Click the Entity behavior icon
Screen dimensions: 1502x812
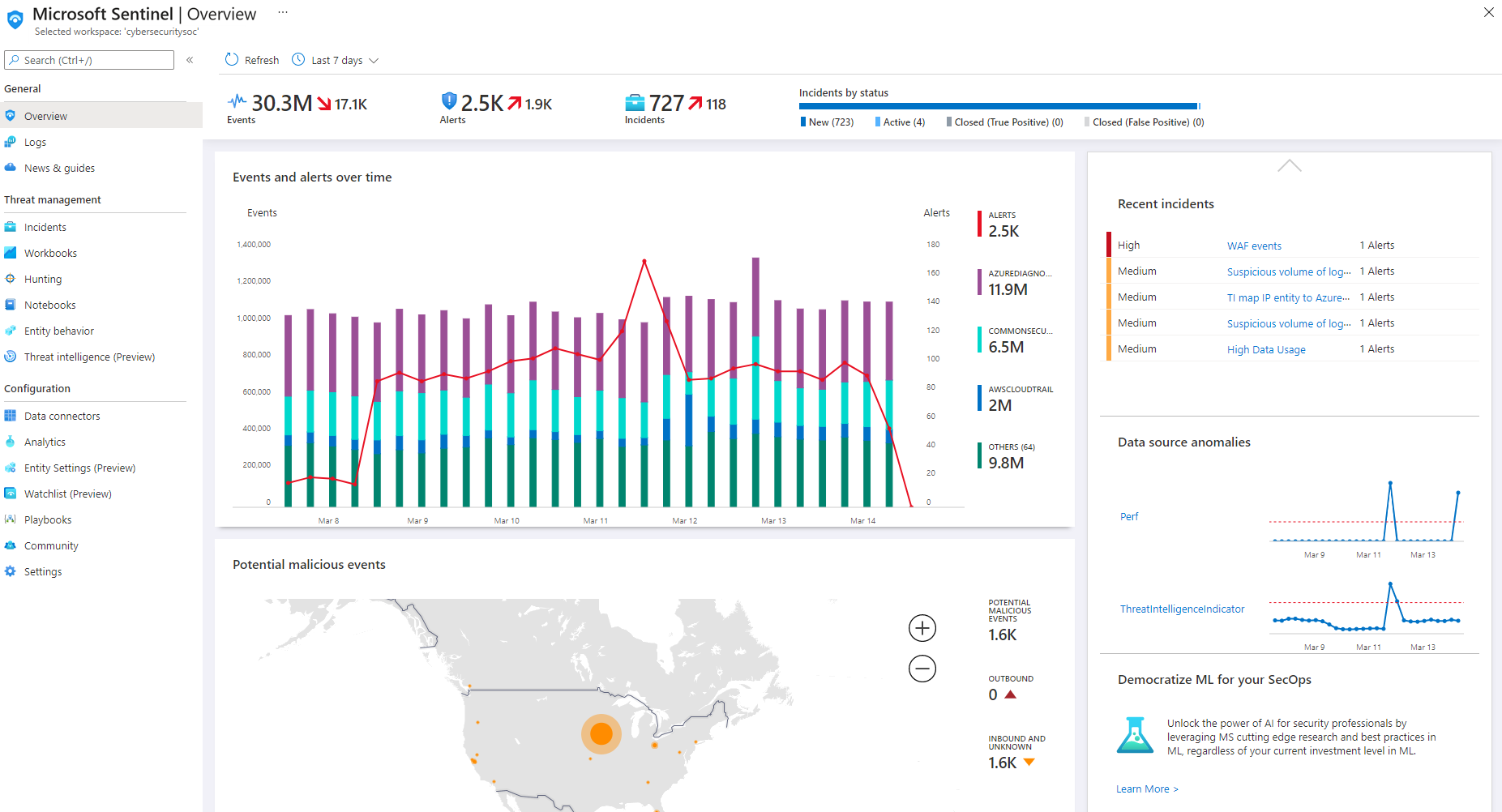point(11,331)
